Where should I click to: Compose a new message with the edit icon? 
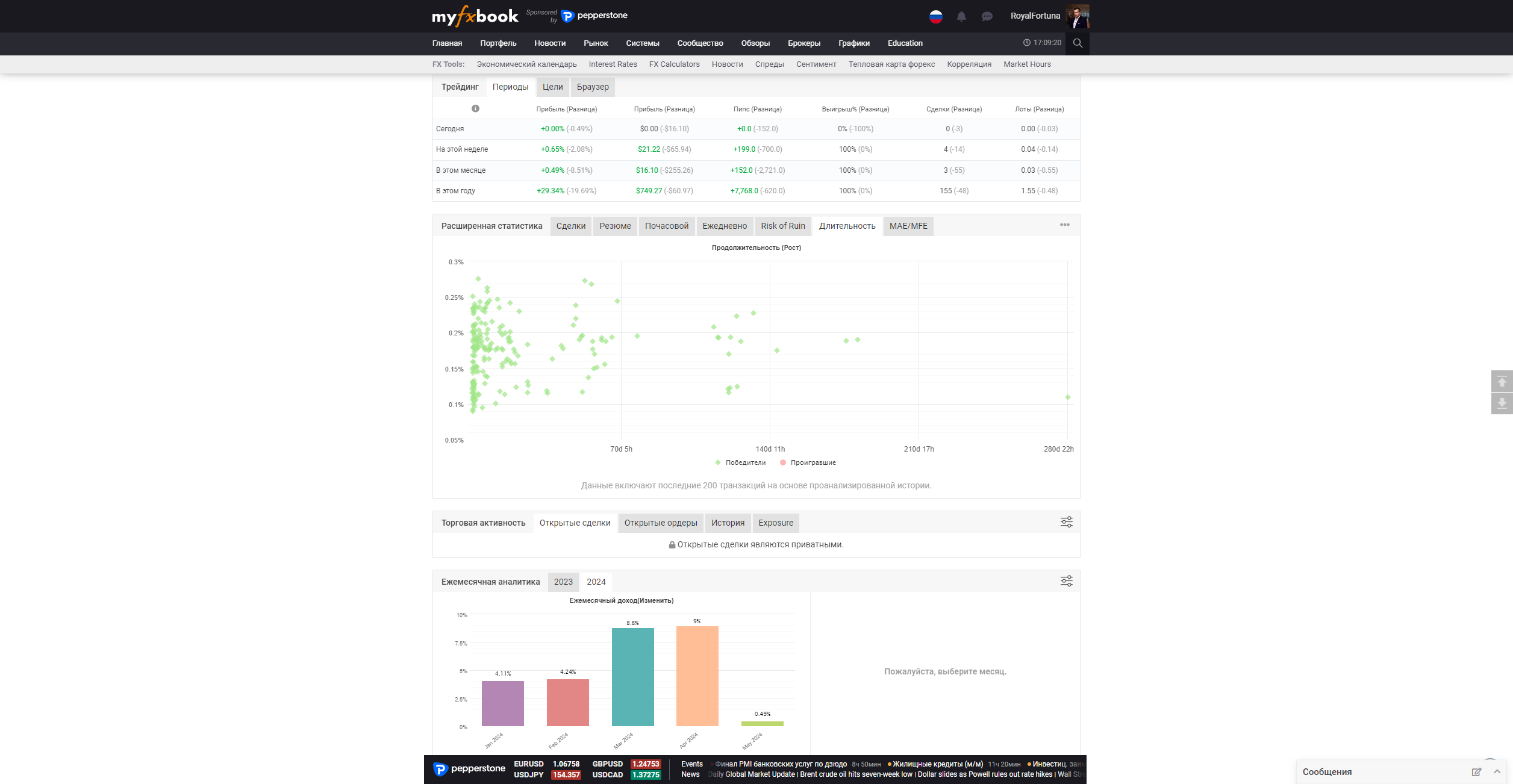1476,772
